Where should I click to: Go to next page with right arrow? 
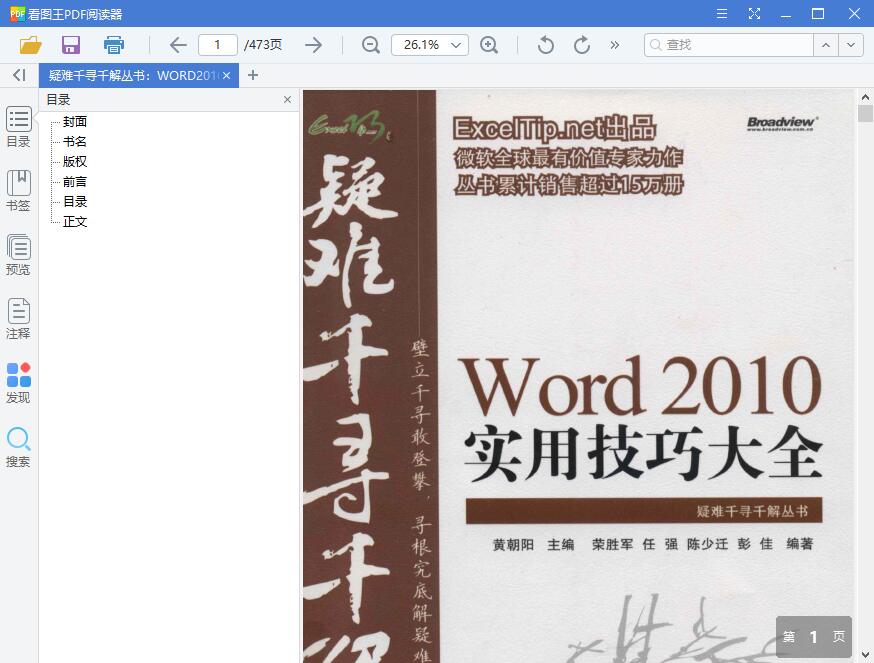point(314,45)
